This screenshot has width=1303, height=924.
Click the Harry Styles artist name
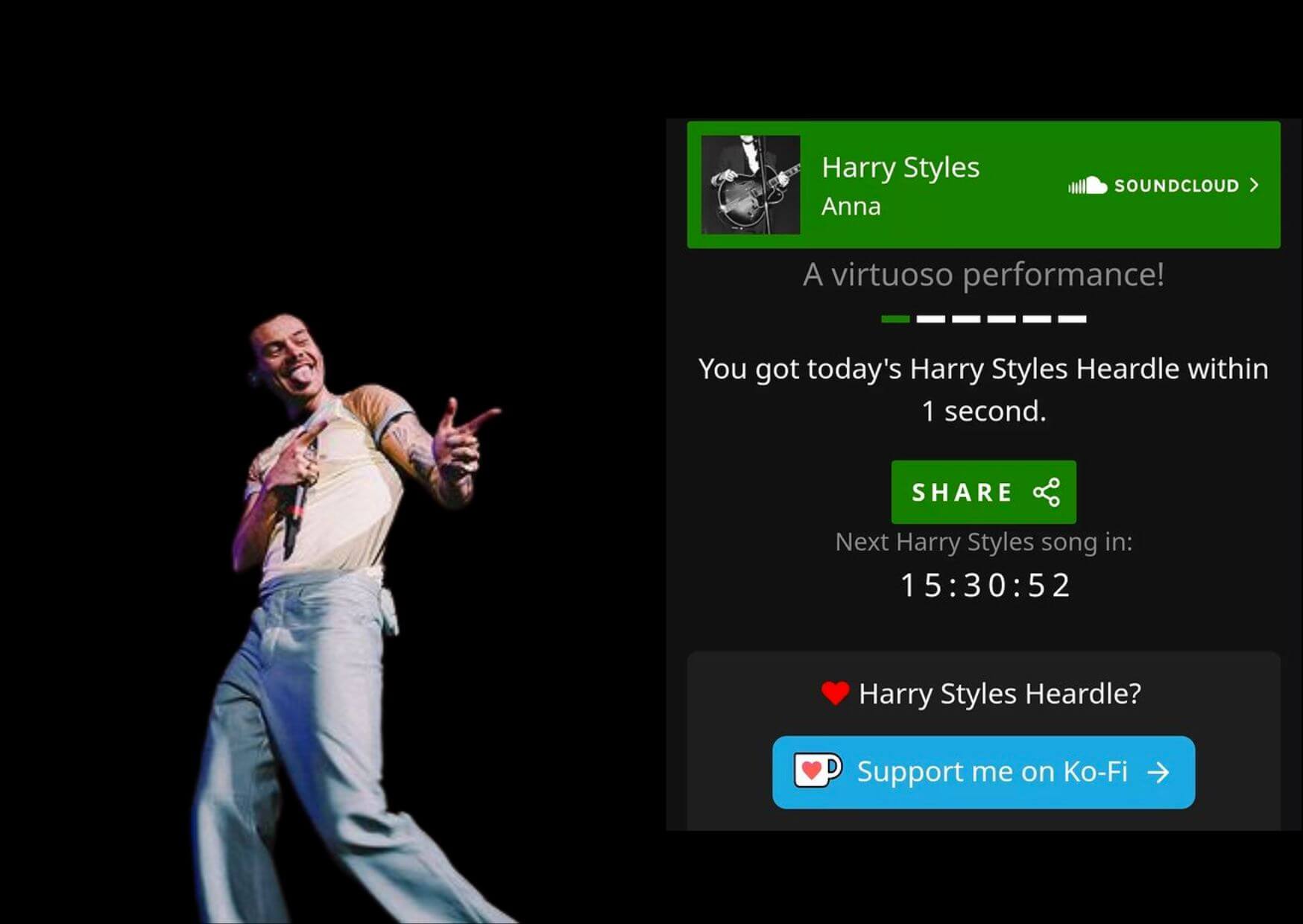coord(900,168)
